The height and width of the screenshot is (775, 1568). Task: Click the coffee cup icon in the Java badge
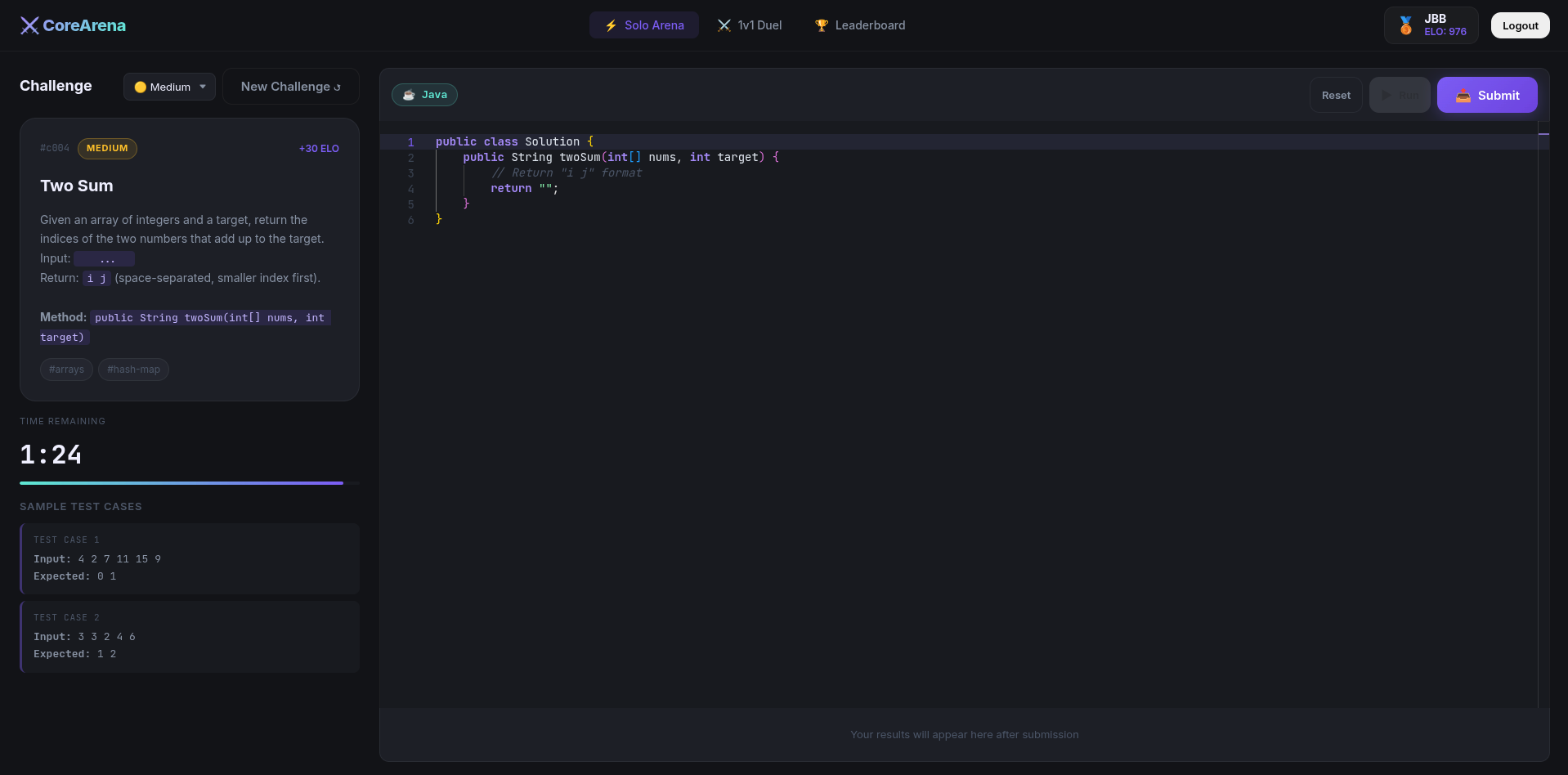[x=409, y=95]
